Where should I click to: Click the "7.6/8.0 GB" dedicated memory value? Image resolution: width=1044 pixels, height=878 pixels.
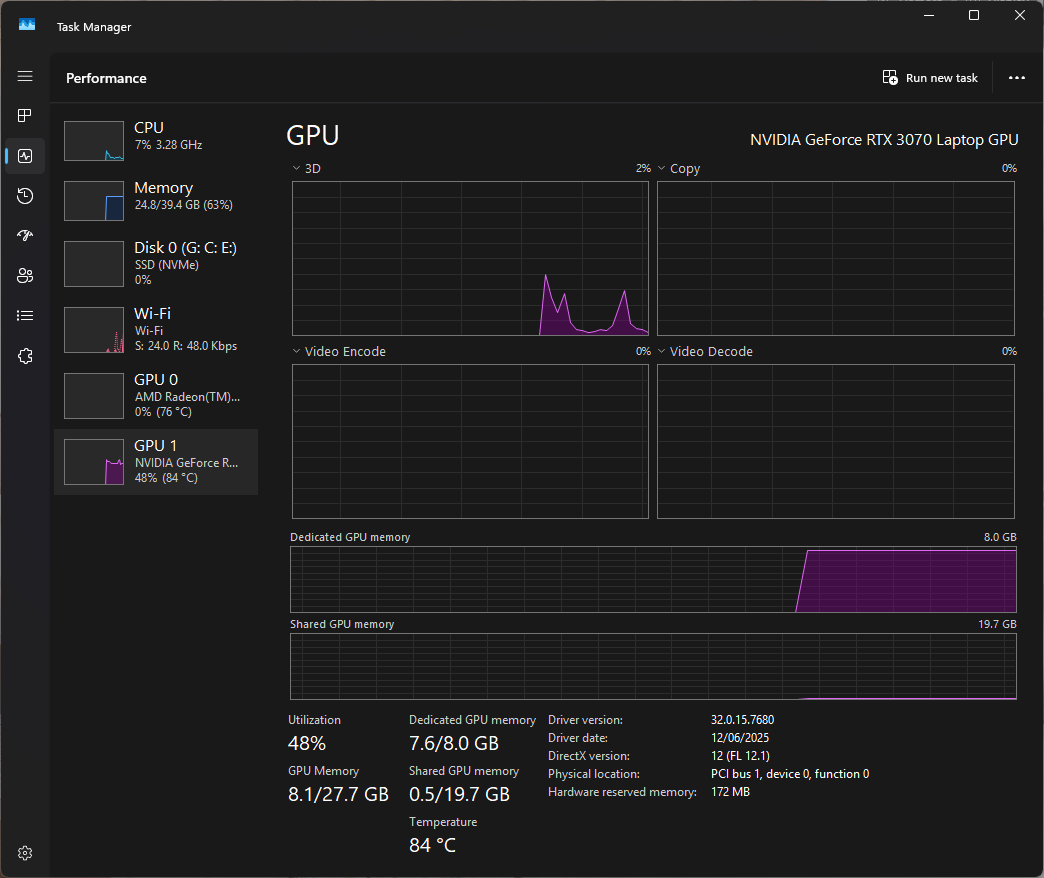[454, 744]
